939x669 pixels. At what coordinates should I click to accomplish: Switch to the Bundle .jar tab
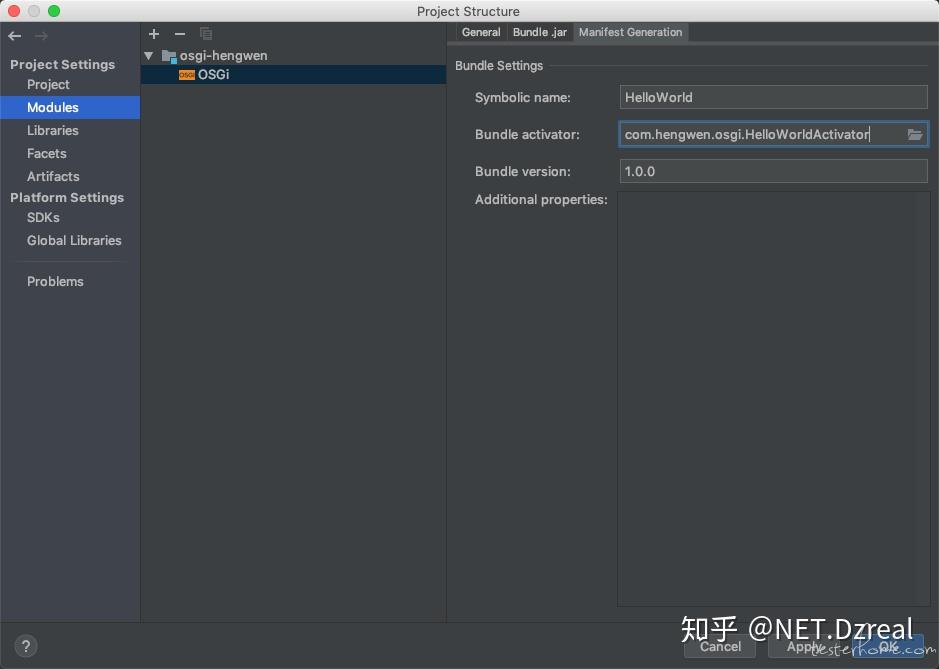click(539, 32)
